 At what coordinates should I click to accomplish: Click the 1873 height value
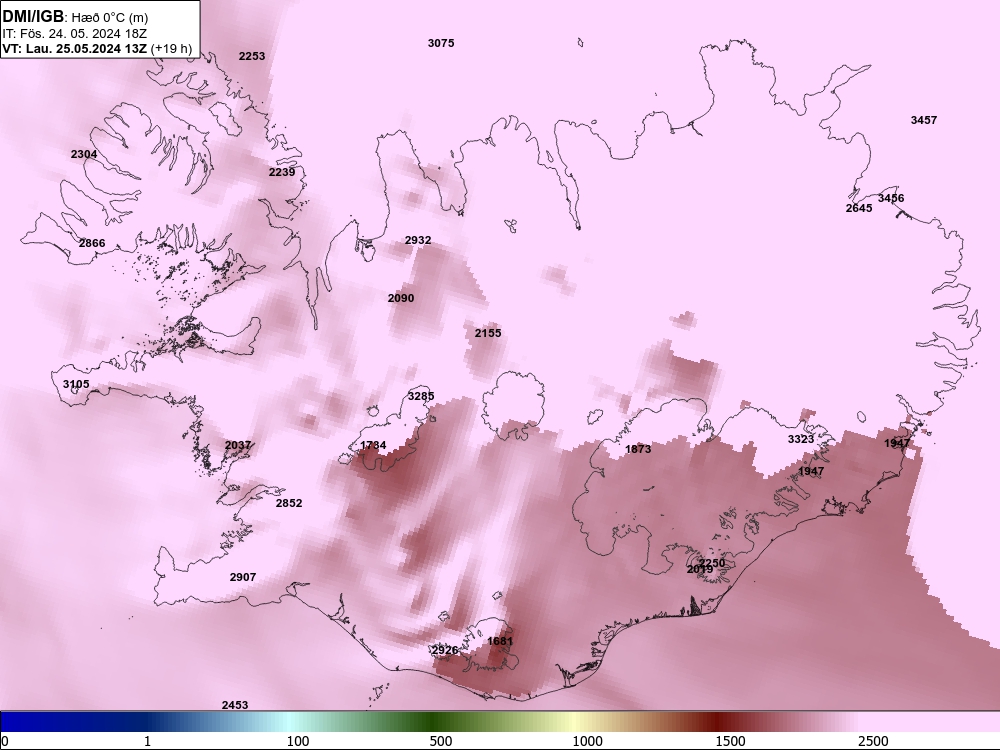[x=638, y=449]
